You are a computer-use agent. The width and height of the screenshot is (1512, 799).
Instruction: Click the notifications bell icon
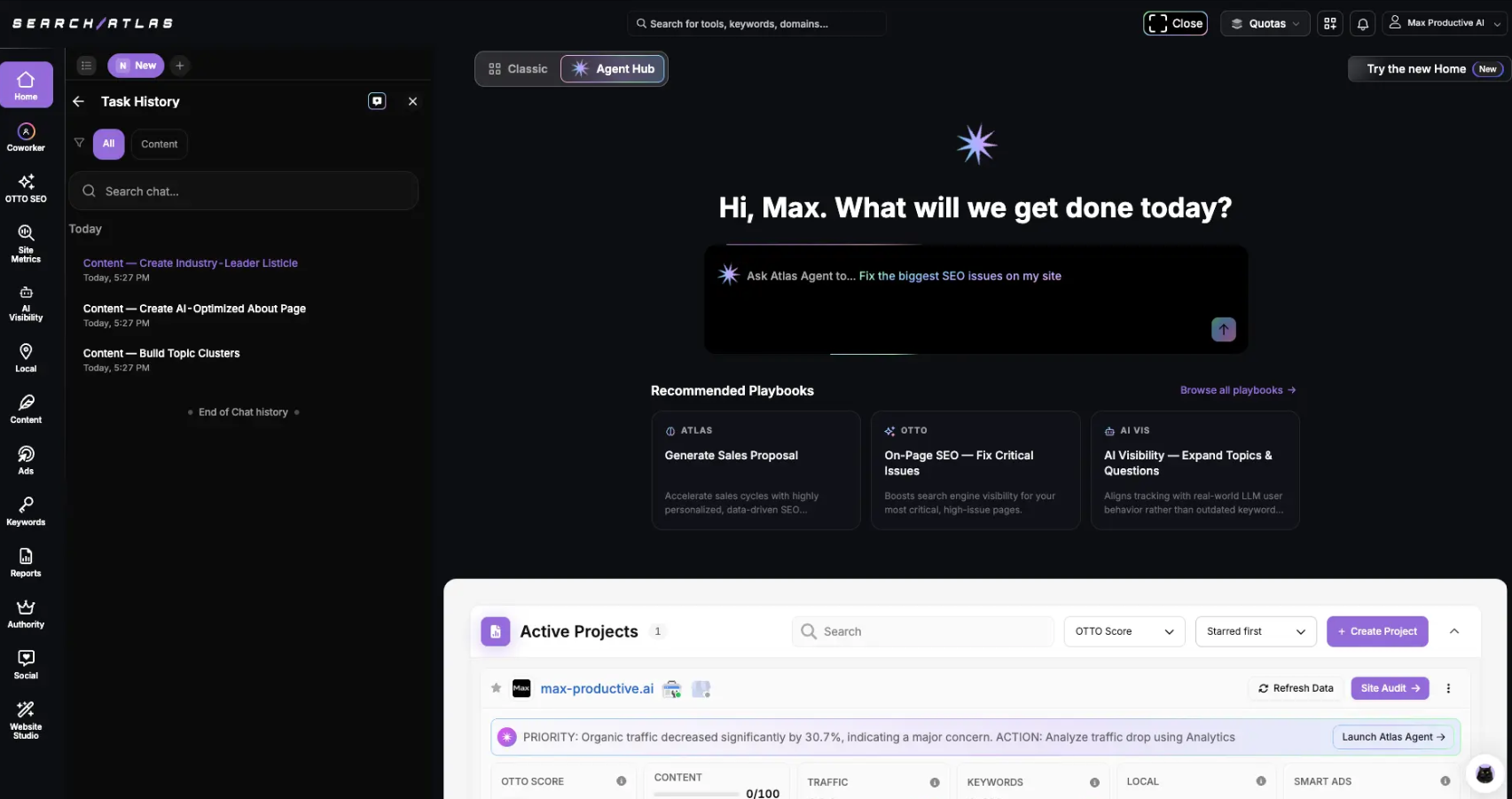tap(1363, 24)
